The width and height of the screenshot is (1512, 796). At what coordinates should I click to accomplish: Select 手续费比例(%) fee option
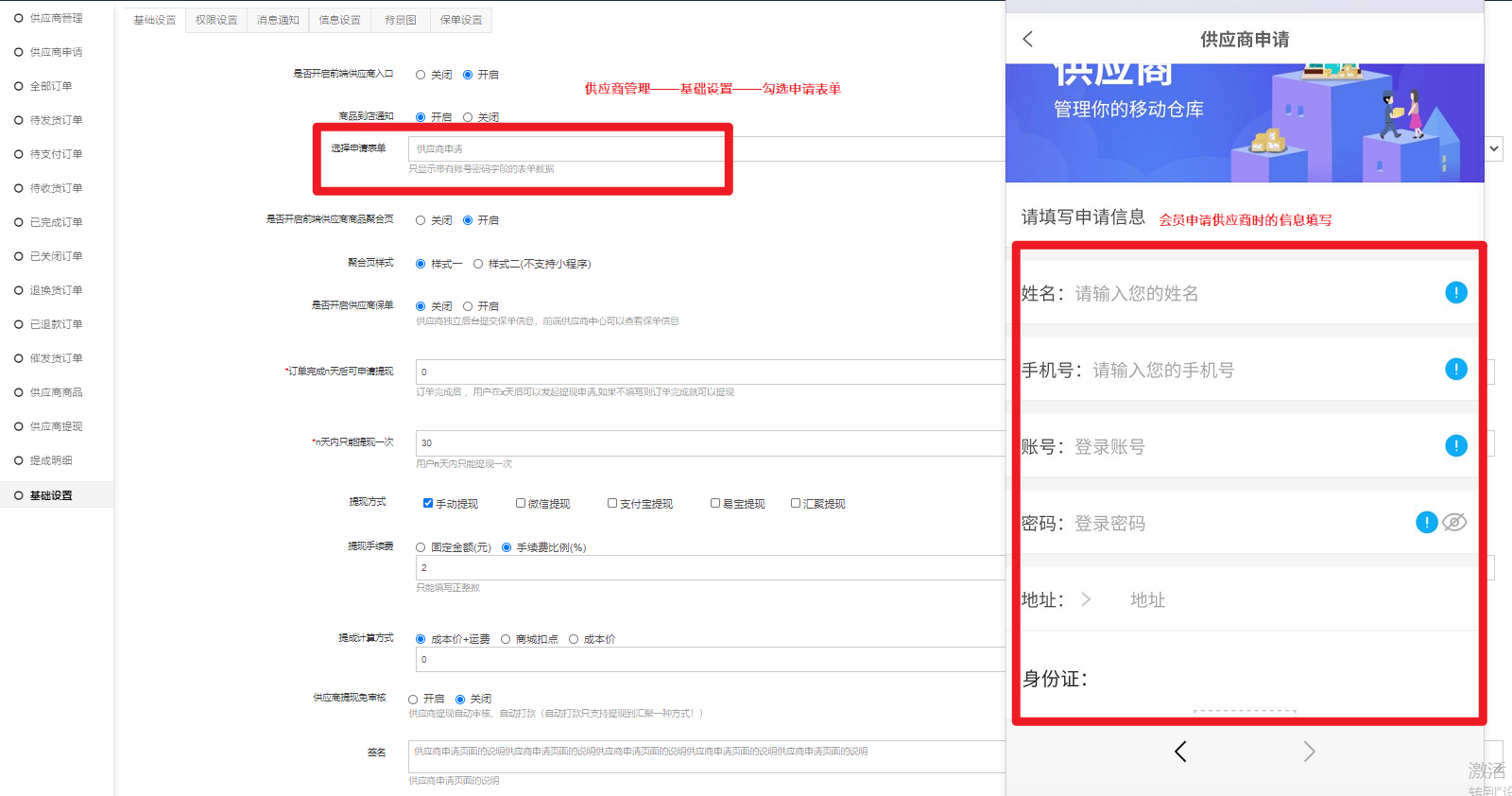(x=507, y=547)
